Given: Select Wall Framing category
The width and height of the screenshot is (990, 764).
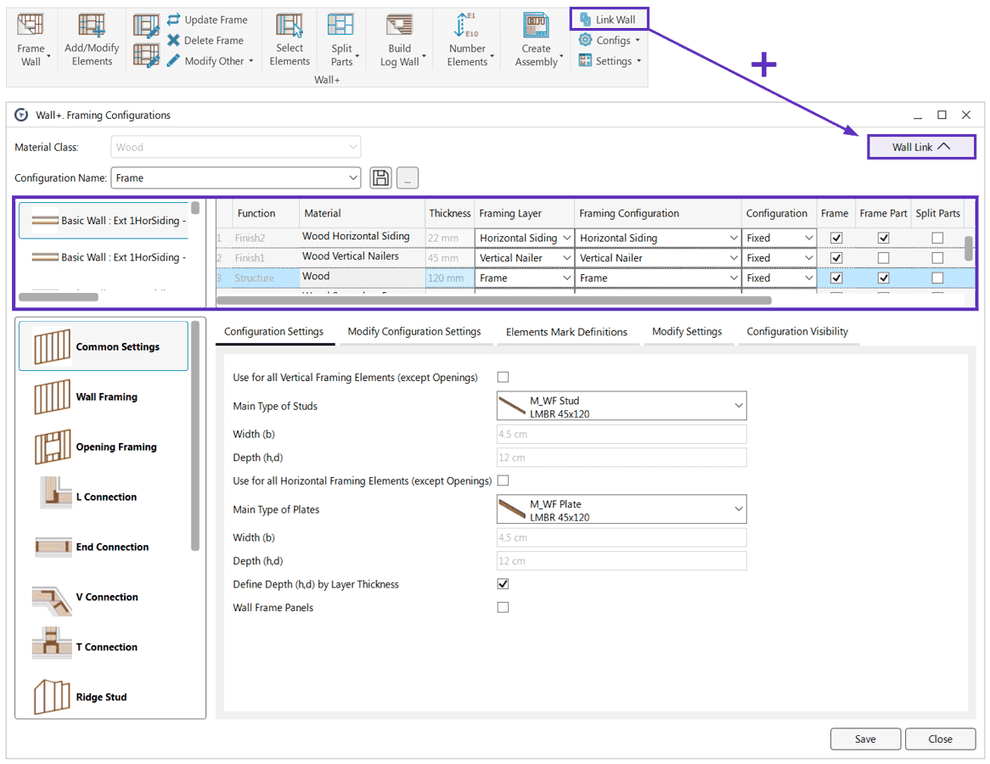Looking at the screenshot, I should point(104,397).
